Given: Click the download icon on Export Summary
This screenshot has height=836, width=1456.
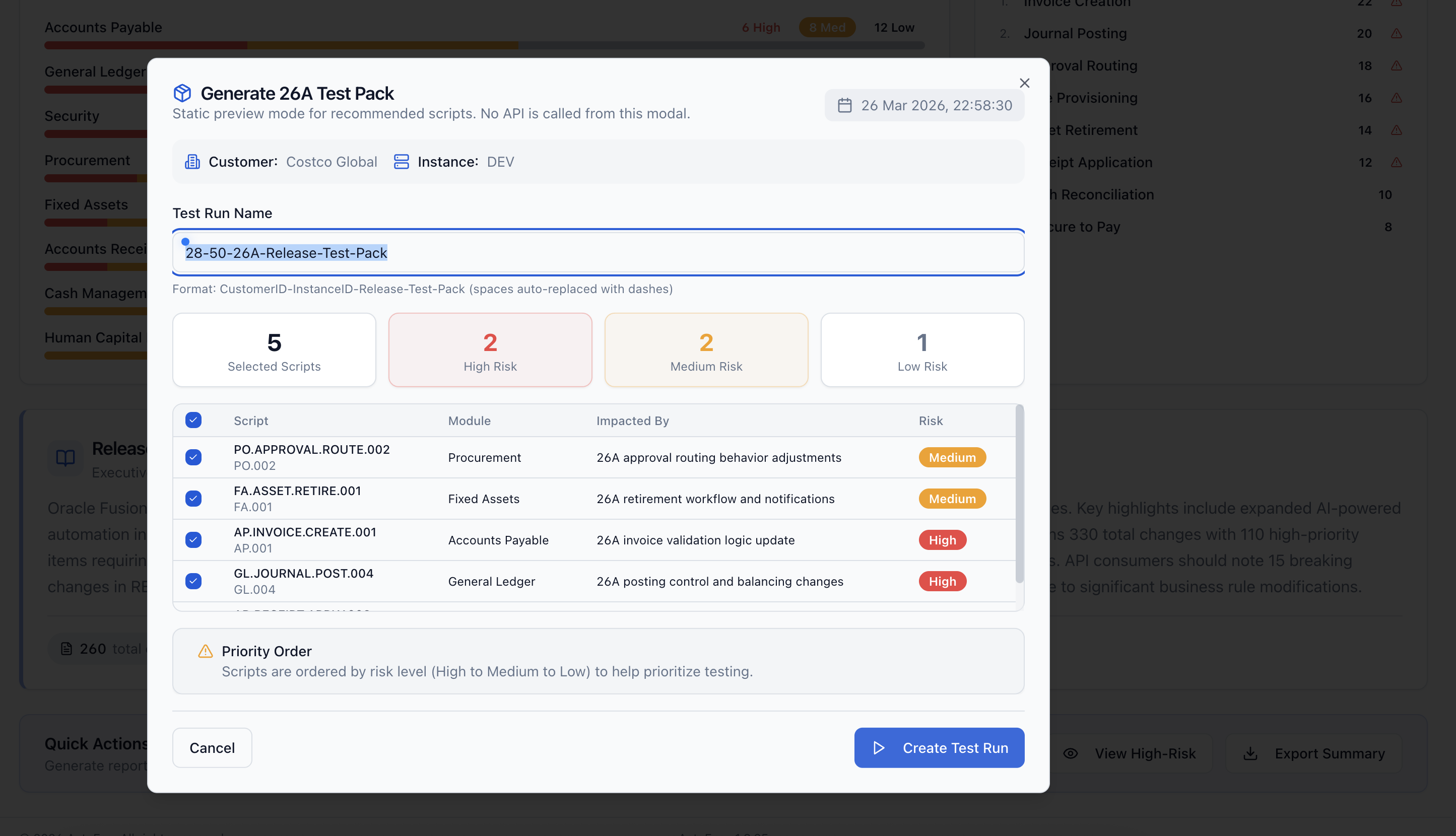Looking at the screenshot, I should coord(1251,753).
